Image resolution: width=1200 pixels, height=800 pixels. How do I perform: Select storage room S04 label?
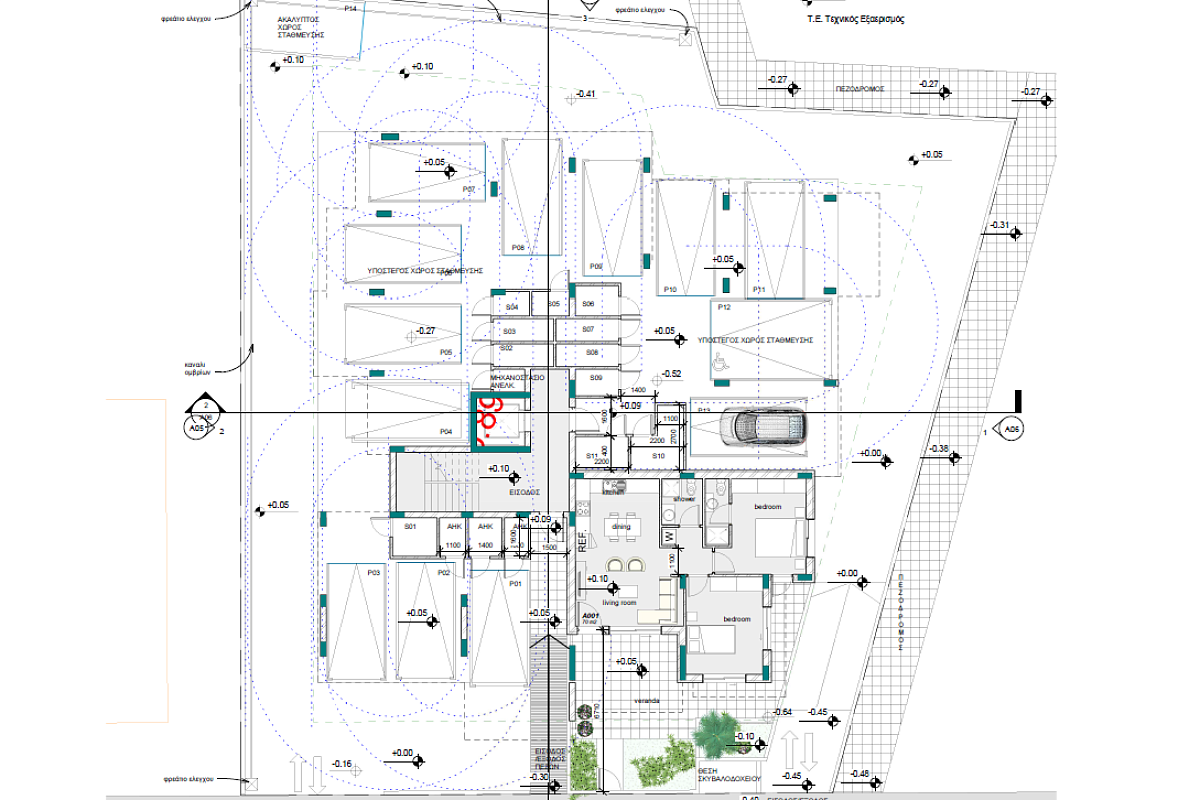[x=512, y=307]
